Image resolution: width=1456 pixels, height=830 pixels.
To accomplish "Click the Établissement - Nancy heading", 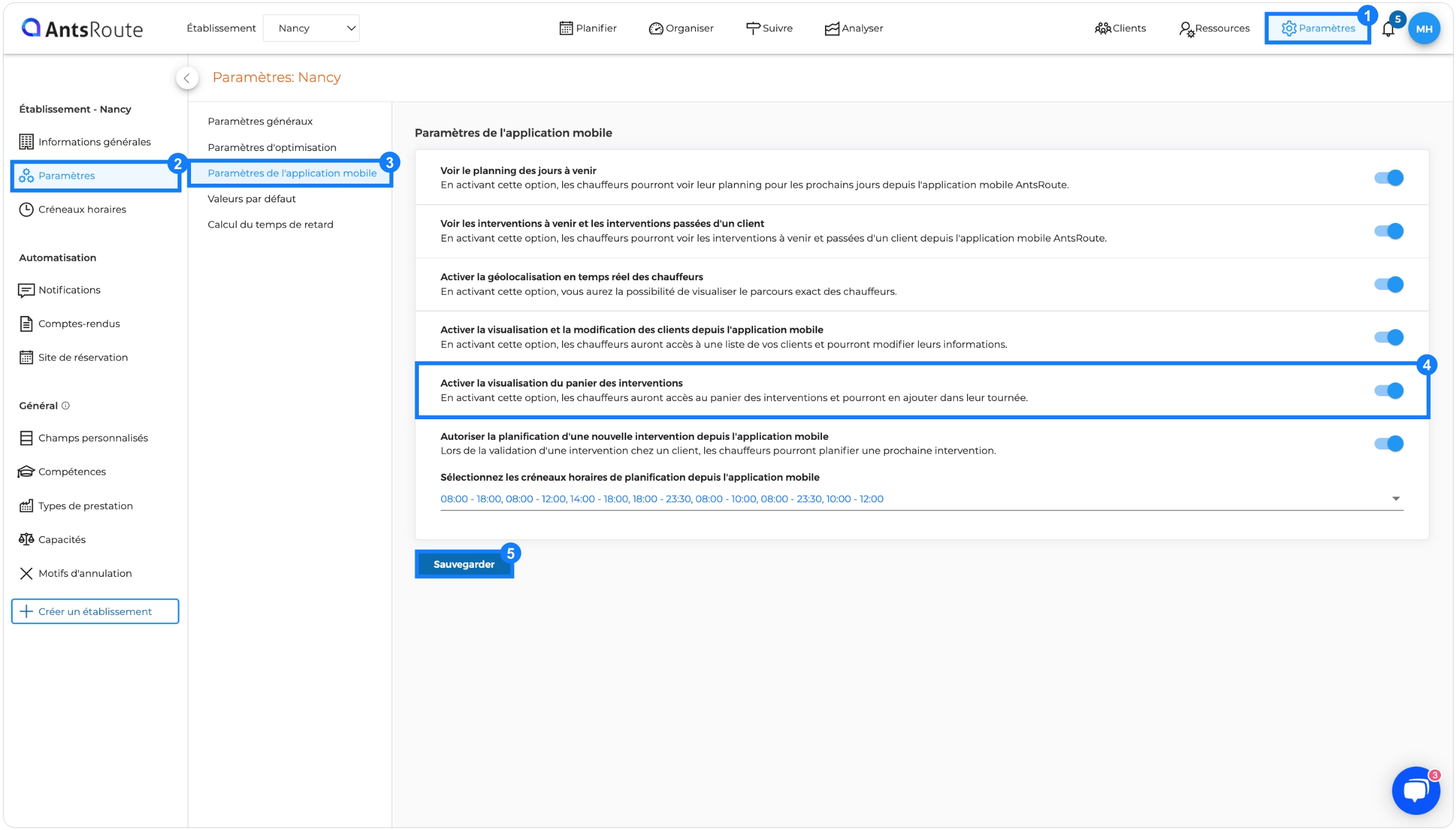I will (x=75, y=109).
